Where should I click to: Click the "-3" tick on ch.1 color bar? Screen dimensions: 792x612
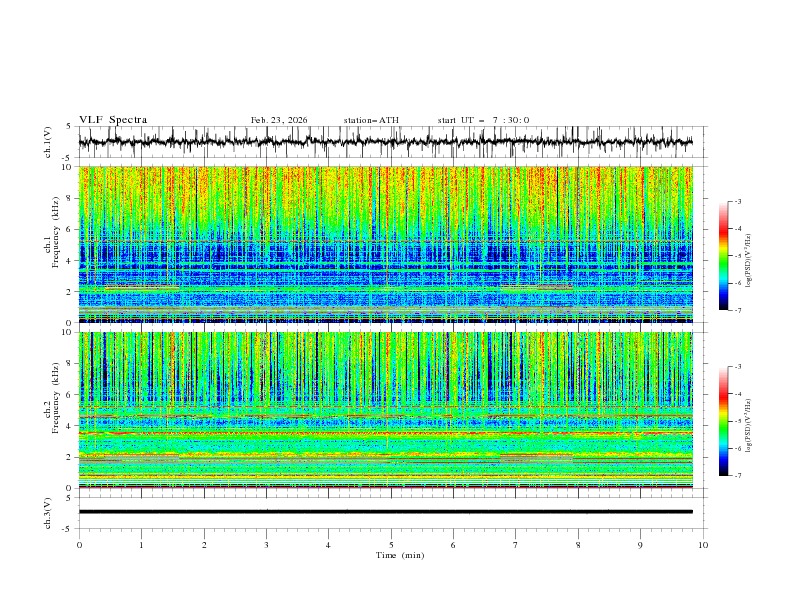[x=737, y=201]
